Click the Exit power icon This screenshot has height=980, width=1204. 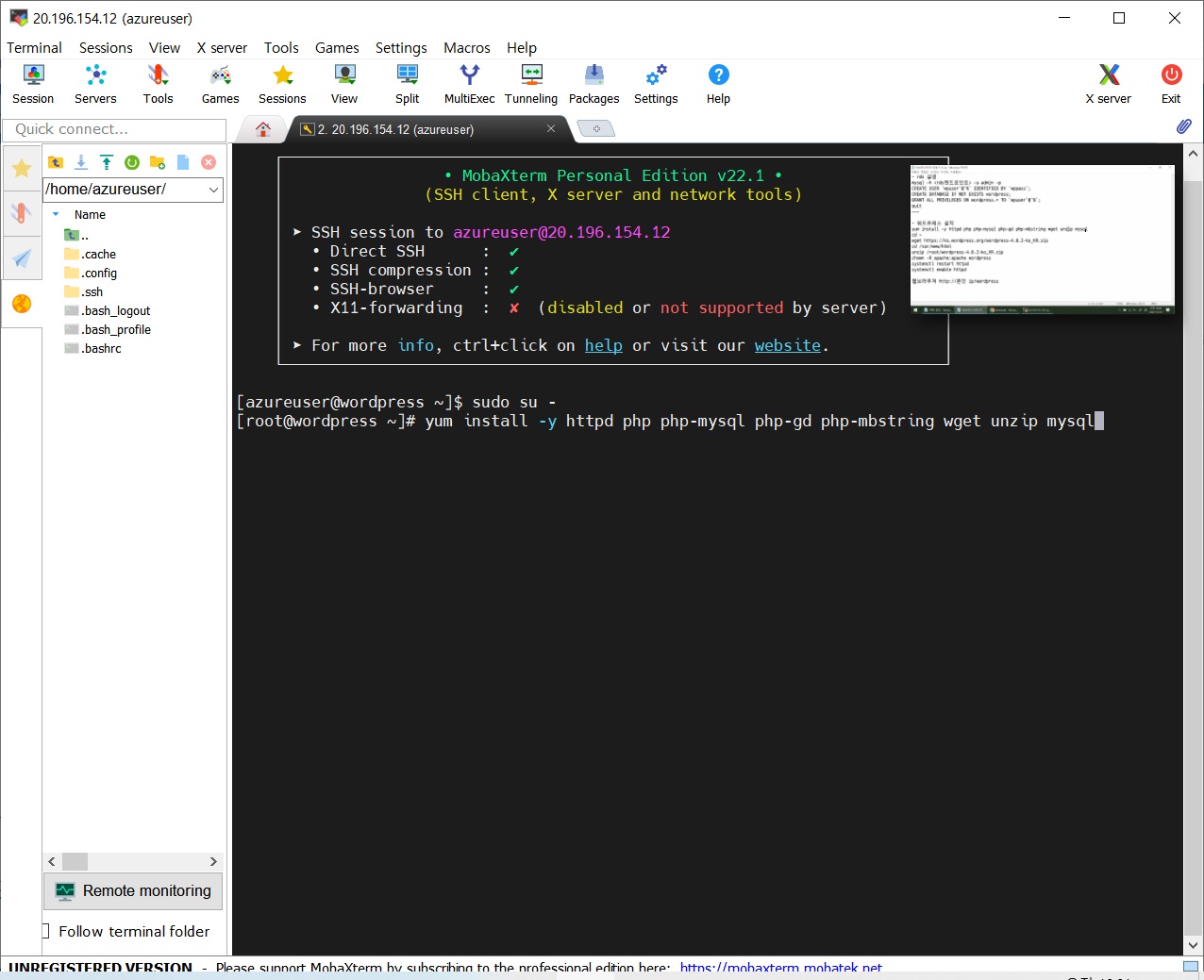(x=1171, y=84)
